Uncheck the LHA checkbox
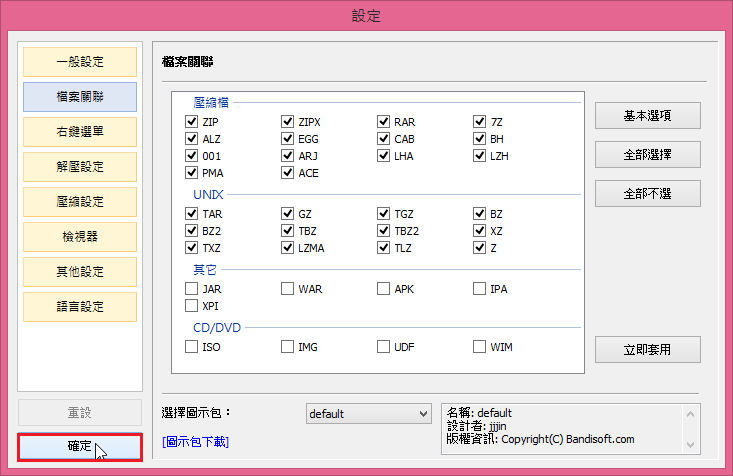The image size is (733, 476). [x=383, y=156]
